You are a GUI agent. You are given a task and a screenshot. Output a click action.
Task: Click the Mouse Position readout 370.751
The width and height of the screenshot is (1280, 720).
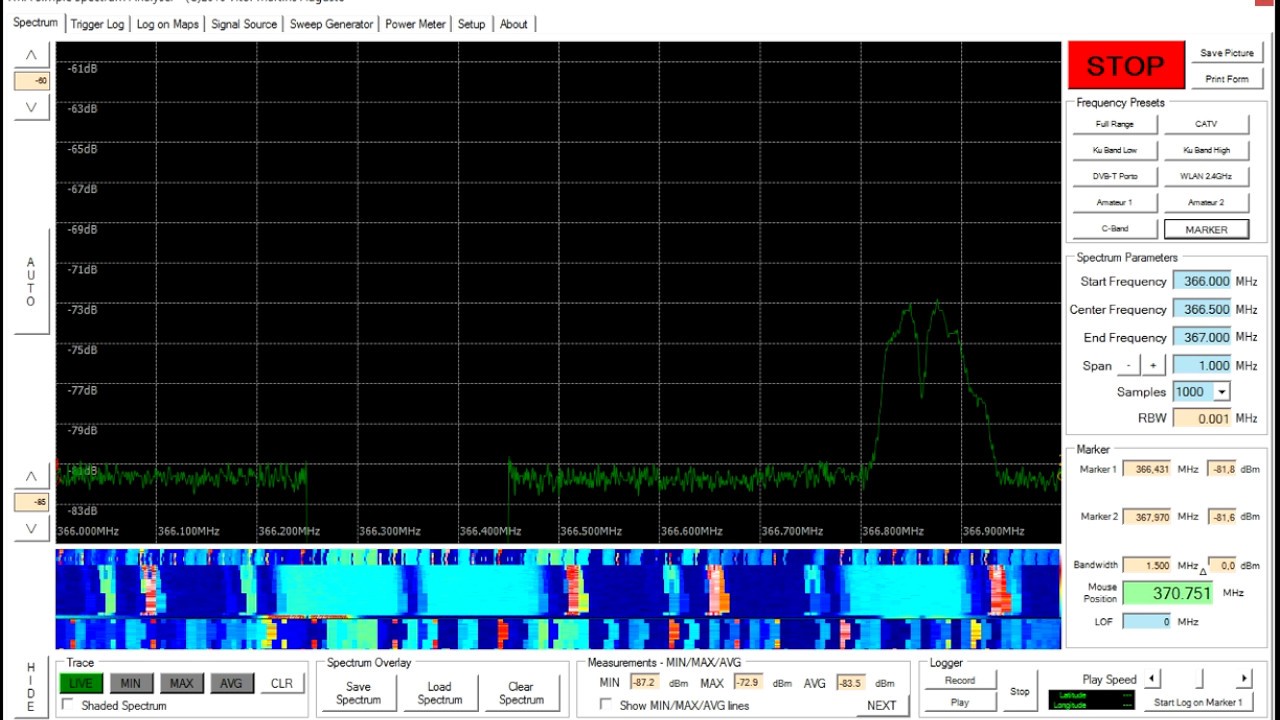(1168, 593)
